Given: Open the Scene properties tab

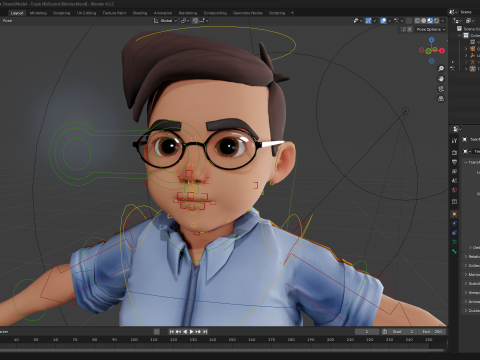Looking at the screenshot, I should (454, 180).
